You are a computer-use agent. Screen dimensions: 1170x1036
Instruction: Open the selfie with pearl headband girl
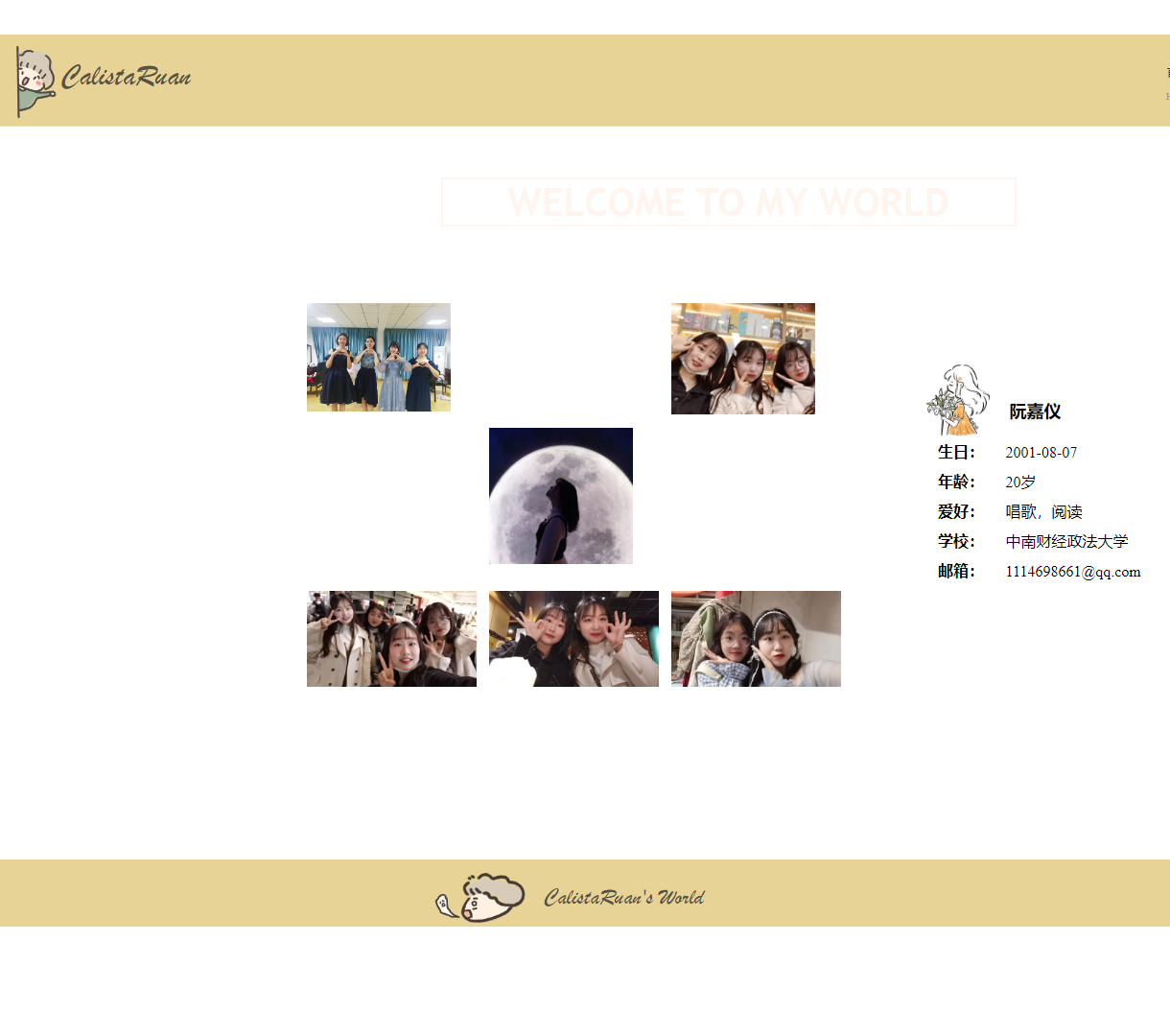[x=756, y=639]
